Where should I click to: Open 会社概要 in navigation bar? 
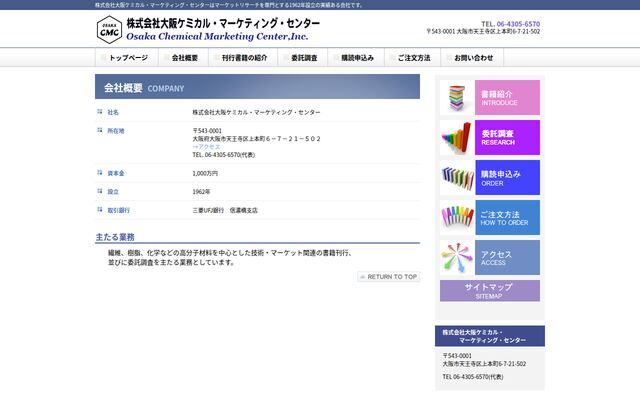pyautogui.click(x=184, y=58)
